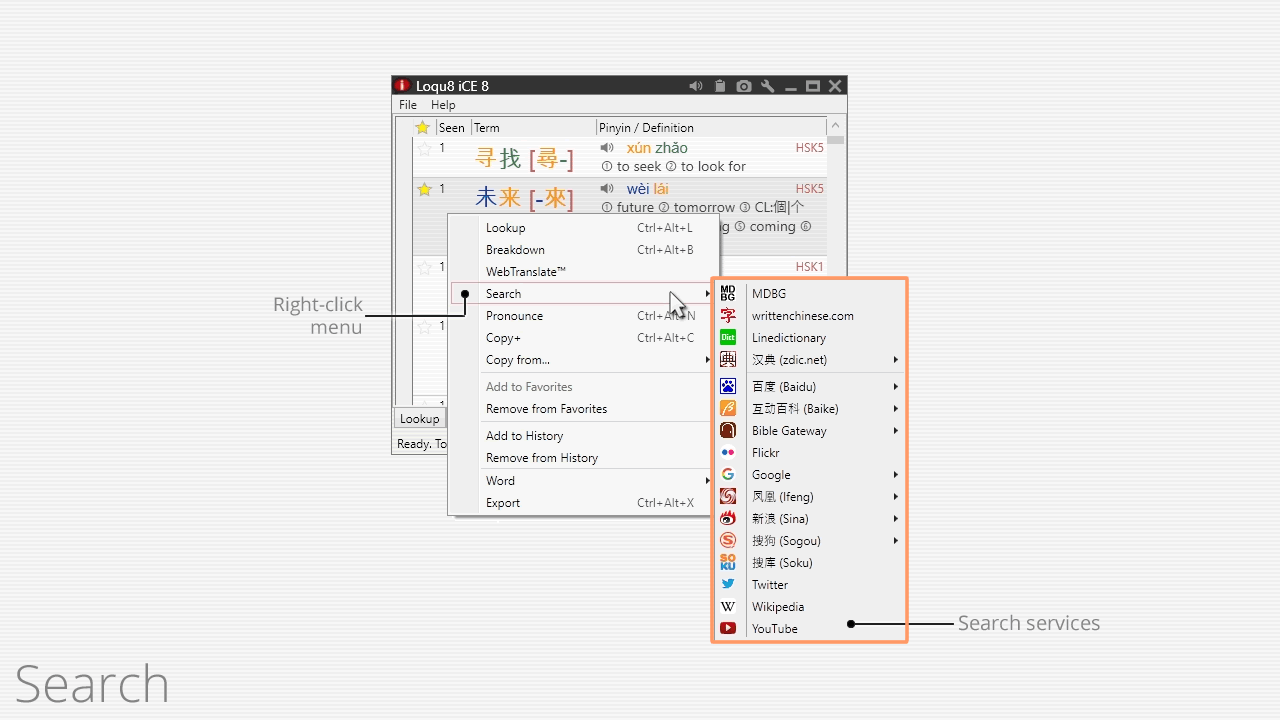Play audio for xún zhǎo pronunciation
Viewport: 1280px width, 720px height.
click(x=607, y=148)
